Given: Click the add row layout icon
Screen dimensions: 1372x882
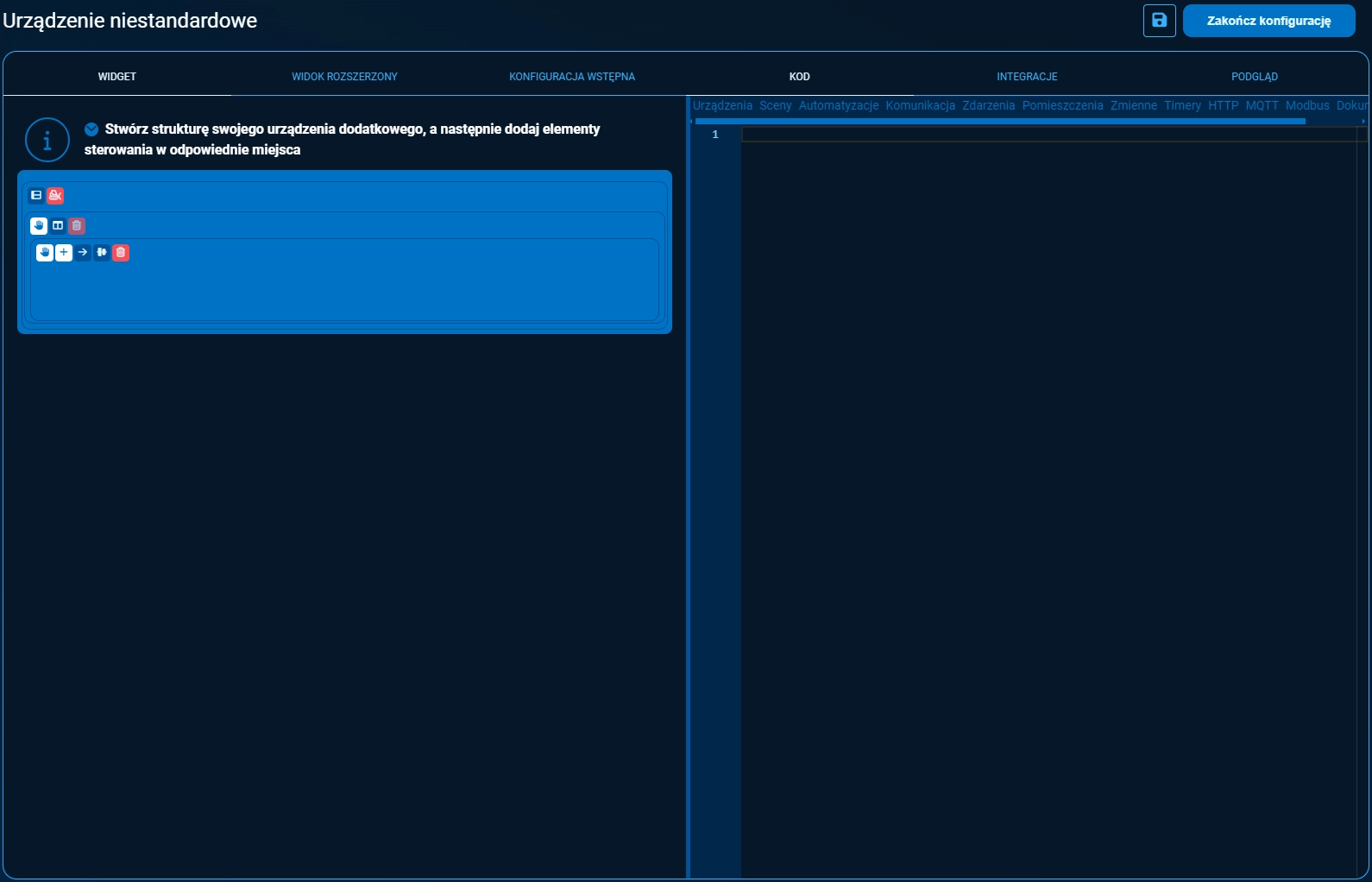Looking at the screenshot, I should (36, 195).
